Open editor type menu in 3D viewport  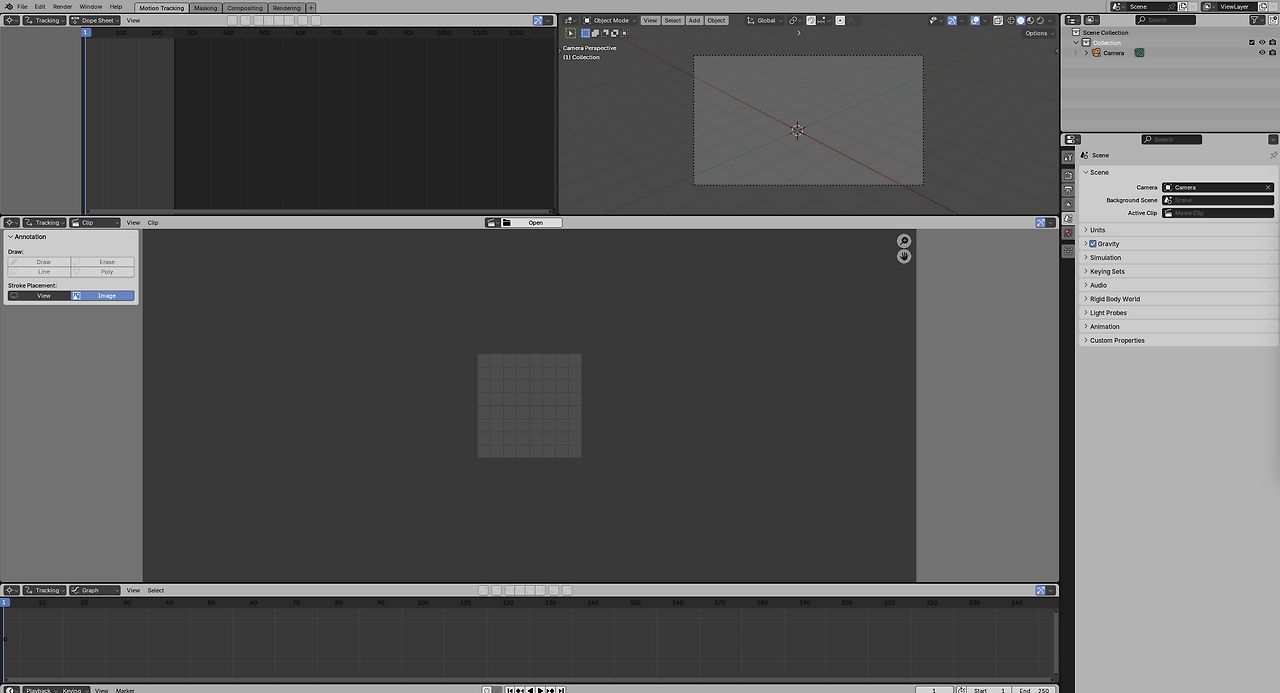[570, 20]
